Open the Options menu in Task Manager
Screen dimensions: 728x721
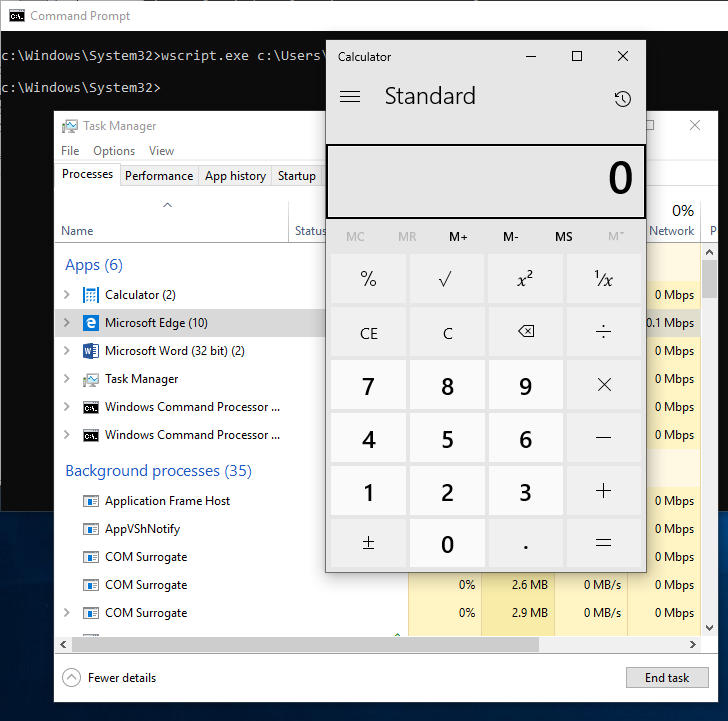coord(114,151)
